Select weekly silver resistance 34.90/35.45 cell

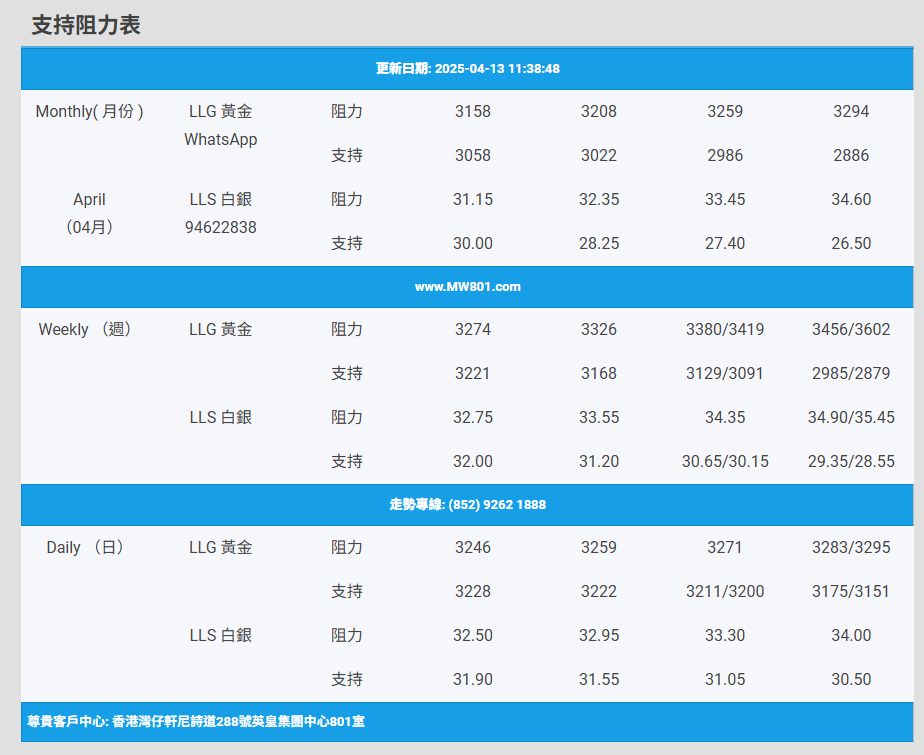tap(850, 418)
